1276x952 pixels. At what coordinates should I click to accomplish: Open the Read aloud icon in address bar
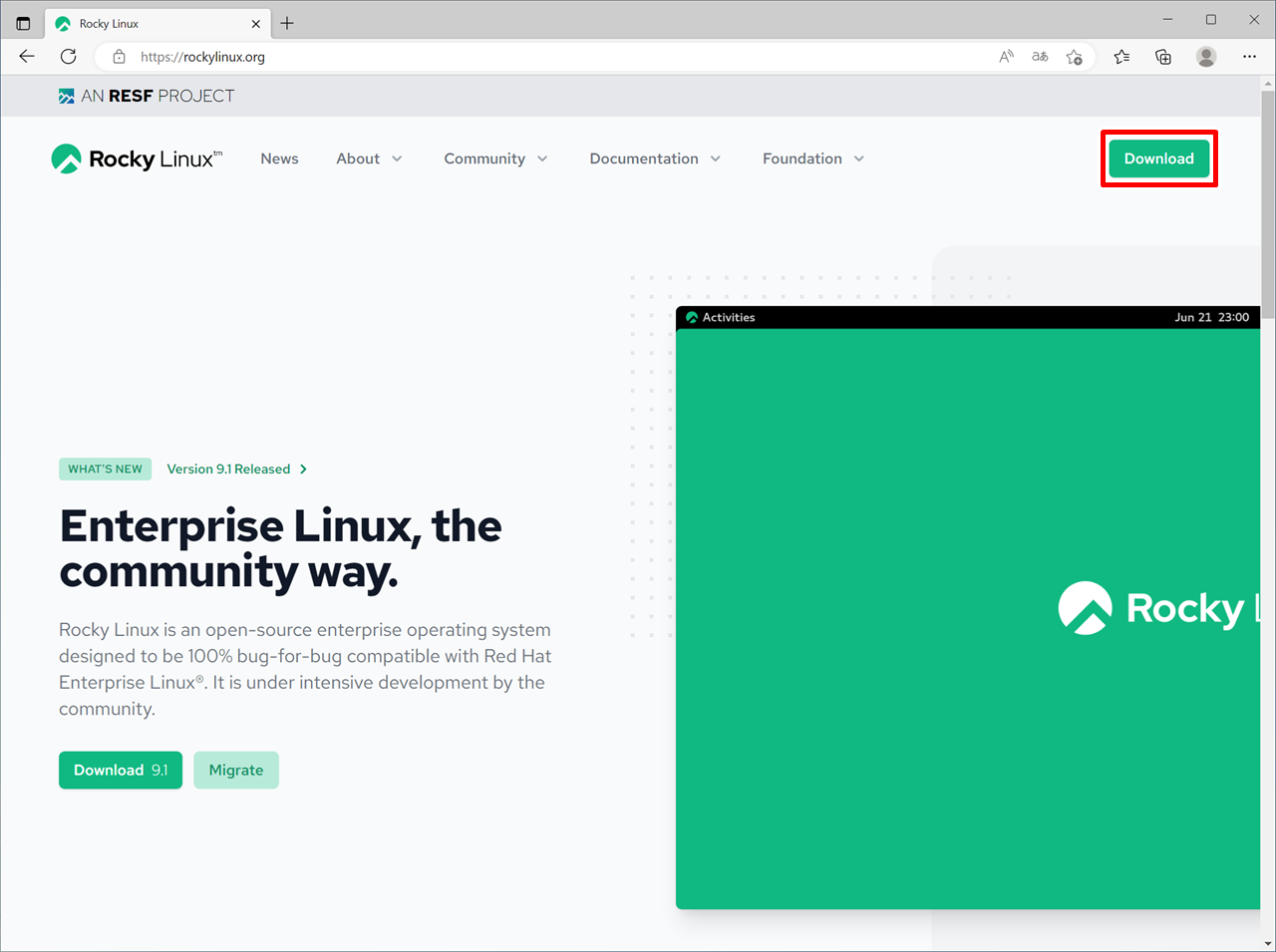pyautogui.click(x=1006, y=57)
